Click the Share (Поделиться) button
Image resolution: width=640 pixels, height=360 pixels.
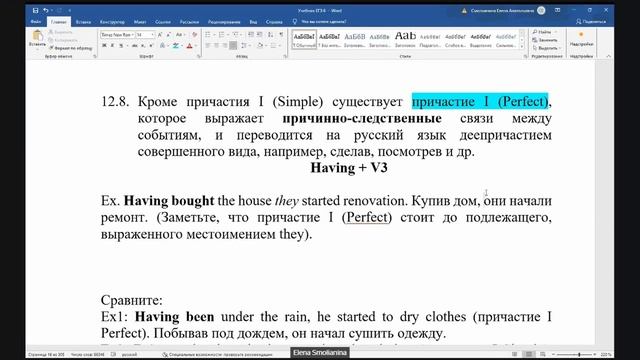click(x=591, y=22)
